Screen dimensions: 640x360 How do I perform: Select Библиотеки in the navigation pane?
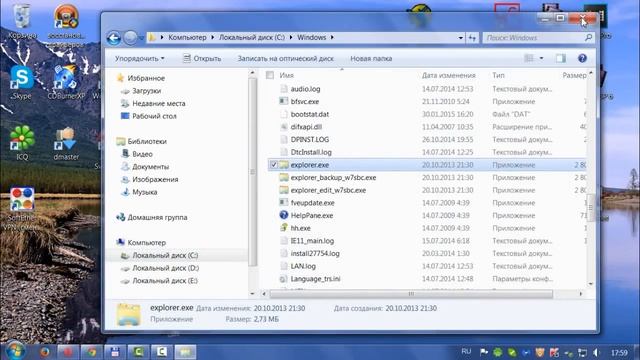coord(147,141)
